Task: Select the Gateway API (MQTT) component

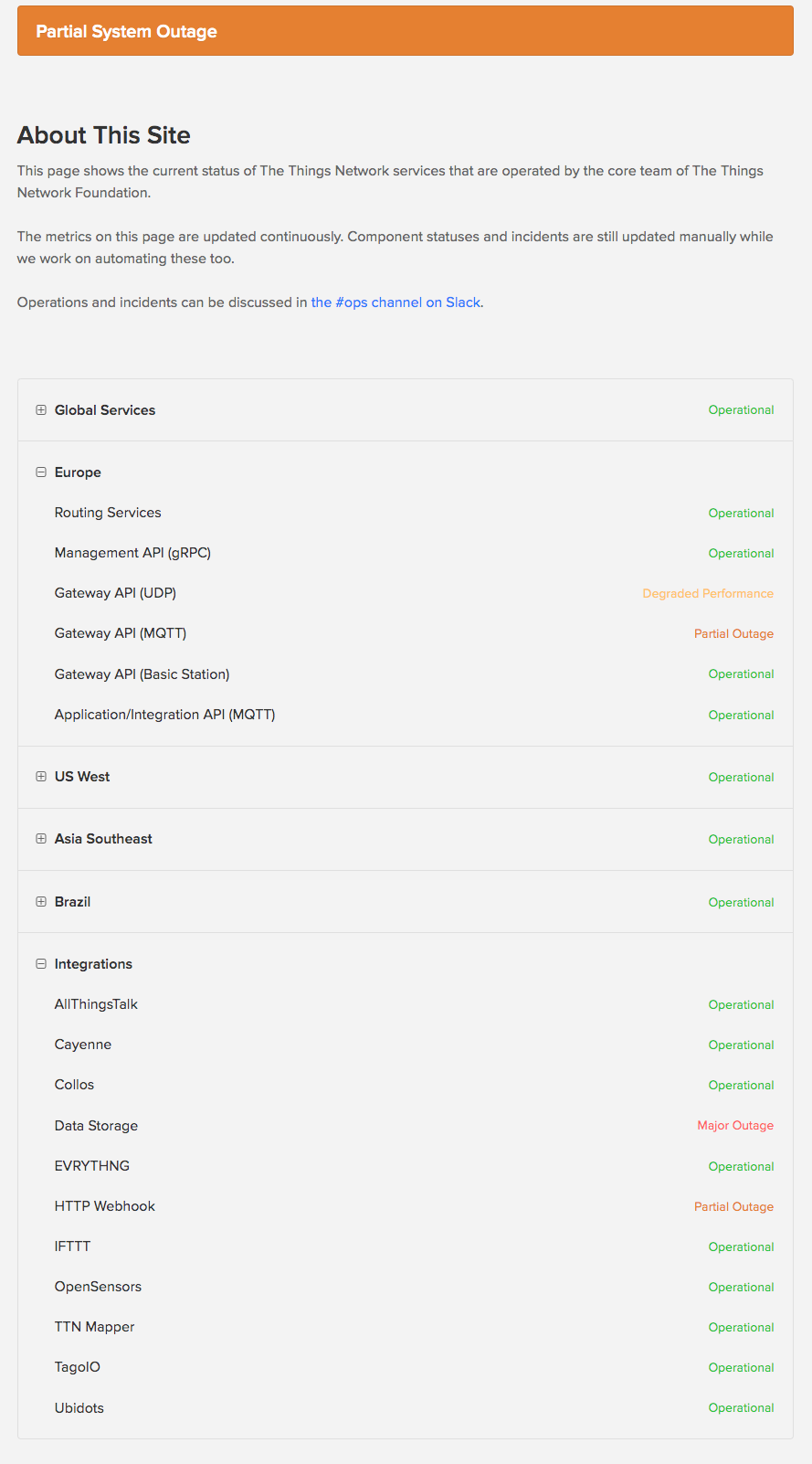Action: coord(121,633)
